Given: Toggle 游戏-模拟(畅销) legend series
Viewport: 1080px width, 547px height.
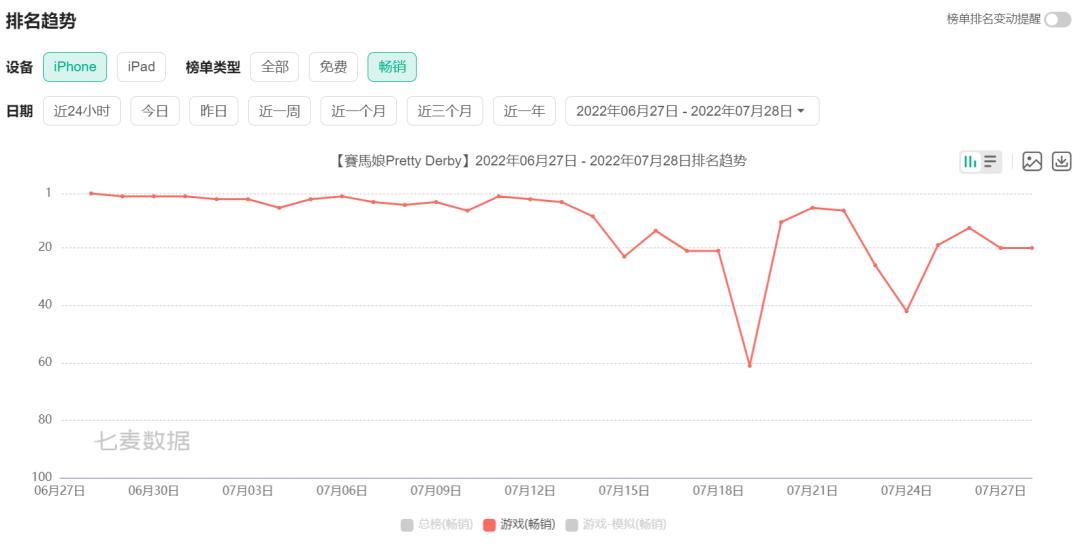Looking at the screenshot, I should point(616,525).
